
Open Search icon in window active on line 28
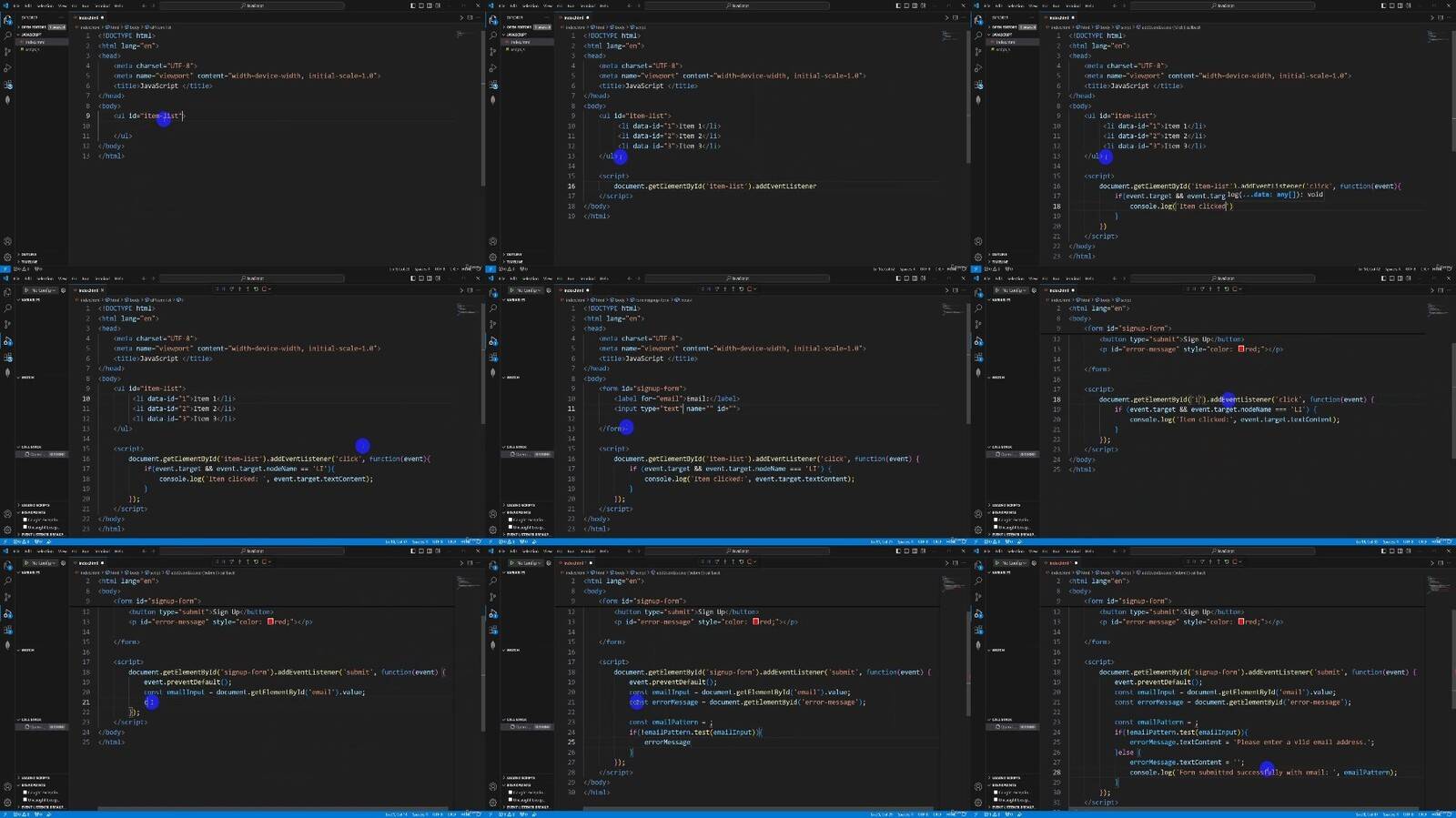[977, 581]
